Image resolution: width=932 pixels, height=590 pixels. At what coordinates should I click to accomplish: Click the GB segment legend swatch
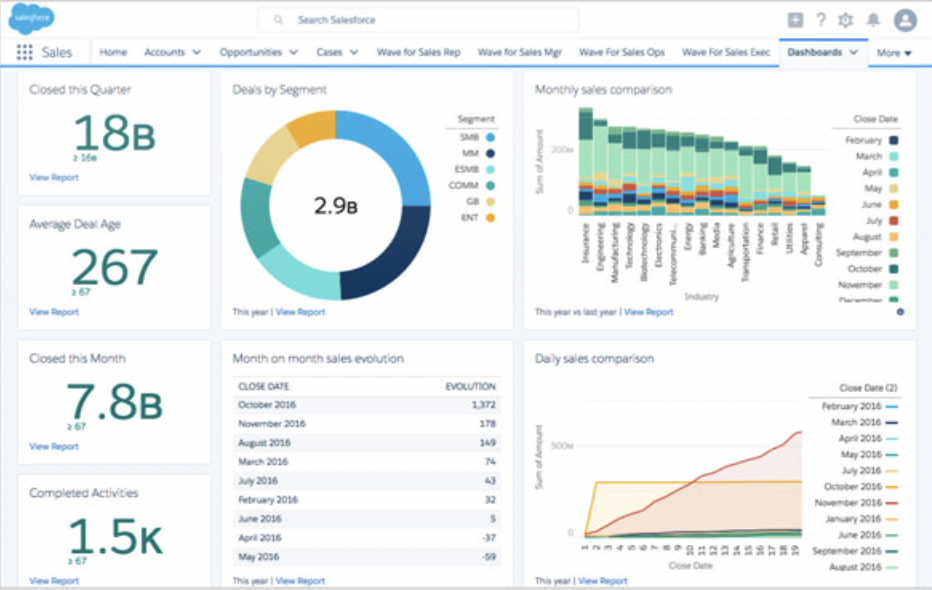tap(490, 201)
